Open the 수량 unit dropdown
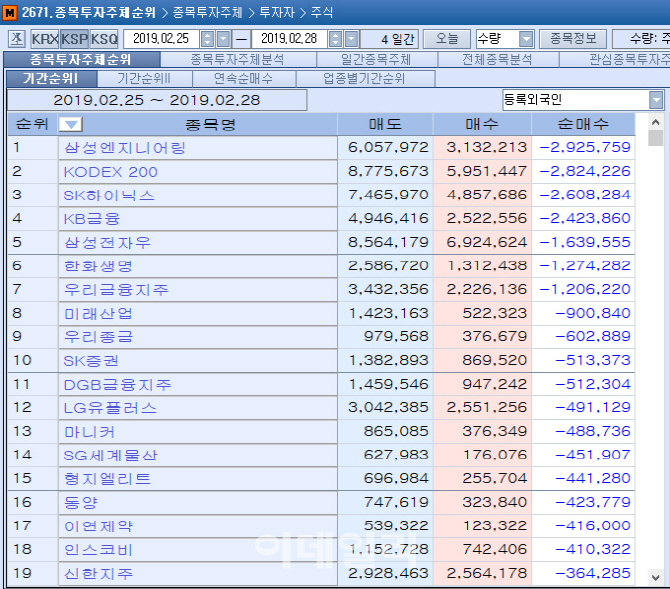The height and width of the screenshot is (589, 670). [526, 39]
